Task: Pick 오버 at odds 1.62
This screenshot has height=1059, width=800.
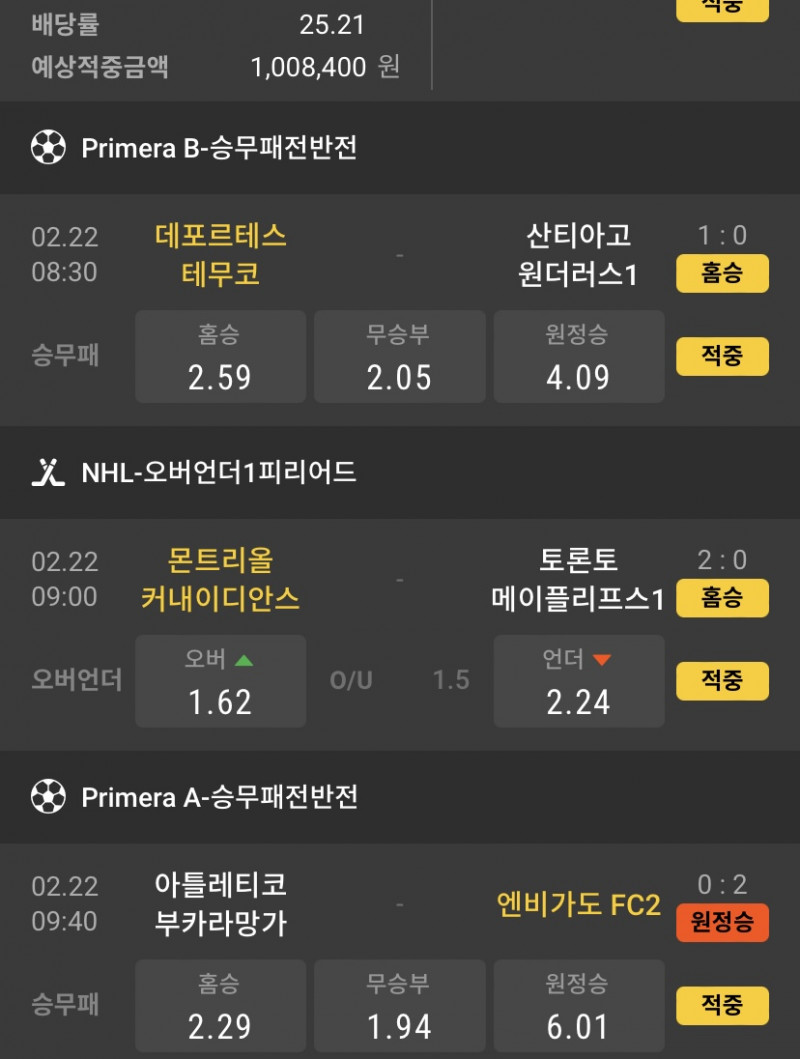Action: click(220, 681)
